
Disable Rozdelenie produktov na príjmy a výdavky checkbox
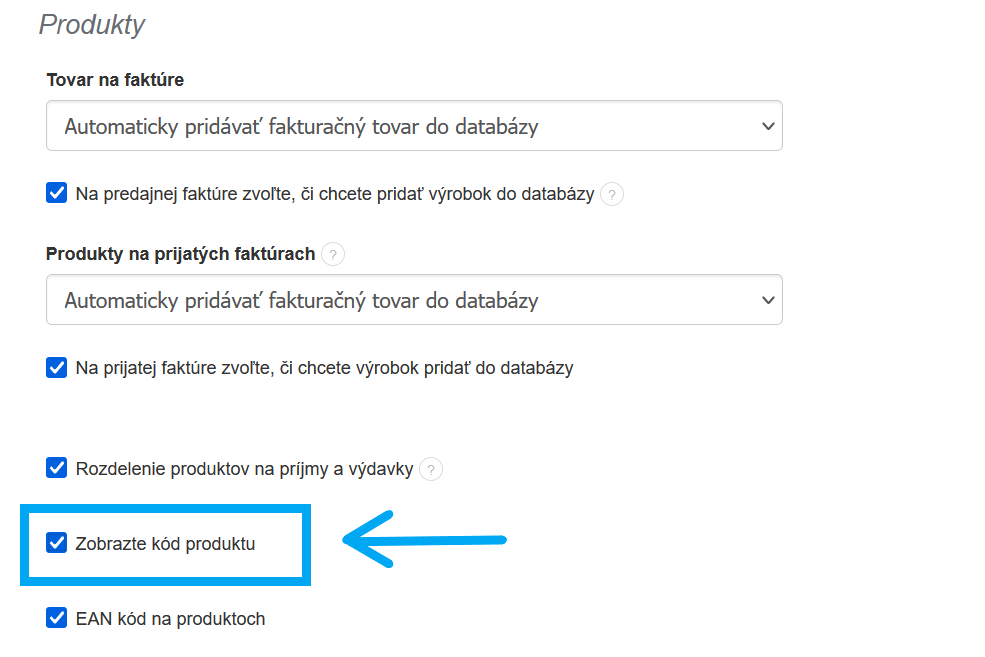coord(57,468)
